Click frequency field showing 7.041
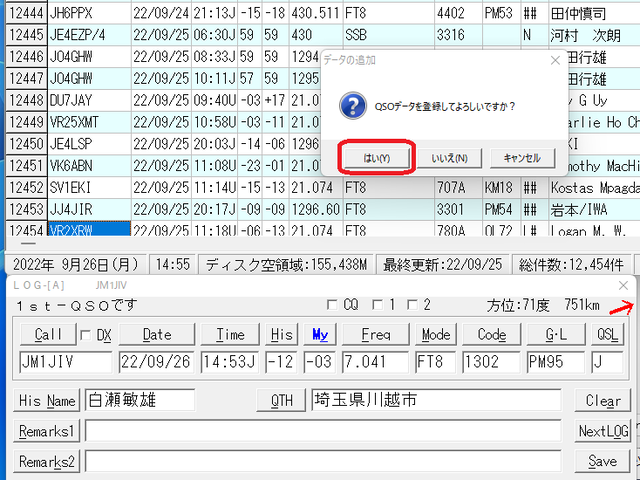This screenshot has height=480, width=640. pos(376,362)
